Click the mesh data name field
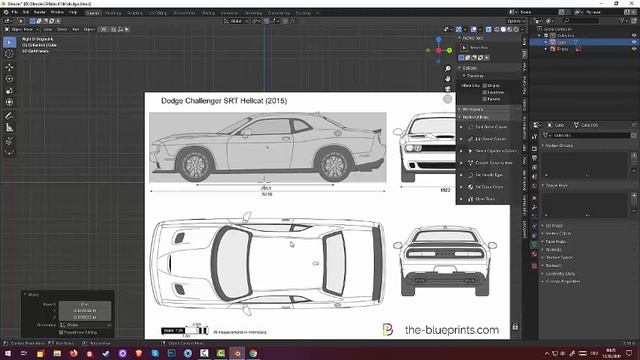Viewport: 640px width, 360px height. (x=591, y=135)
